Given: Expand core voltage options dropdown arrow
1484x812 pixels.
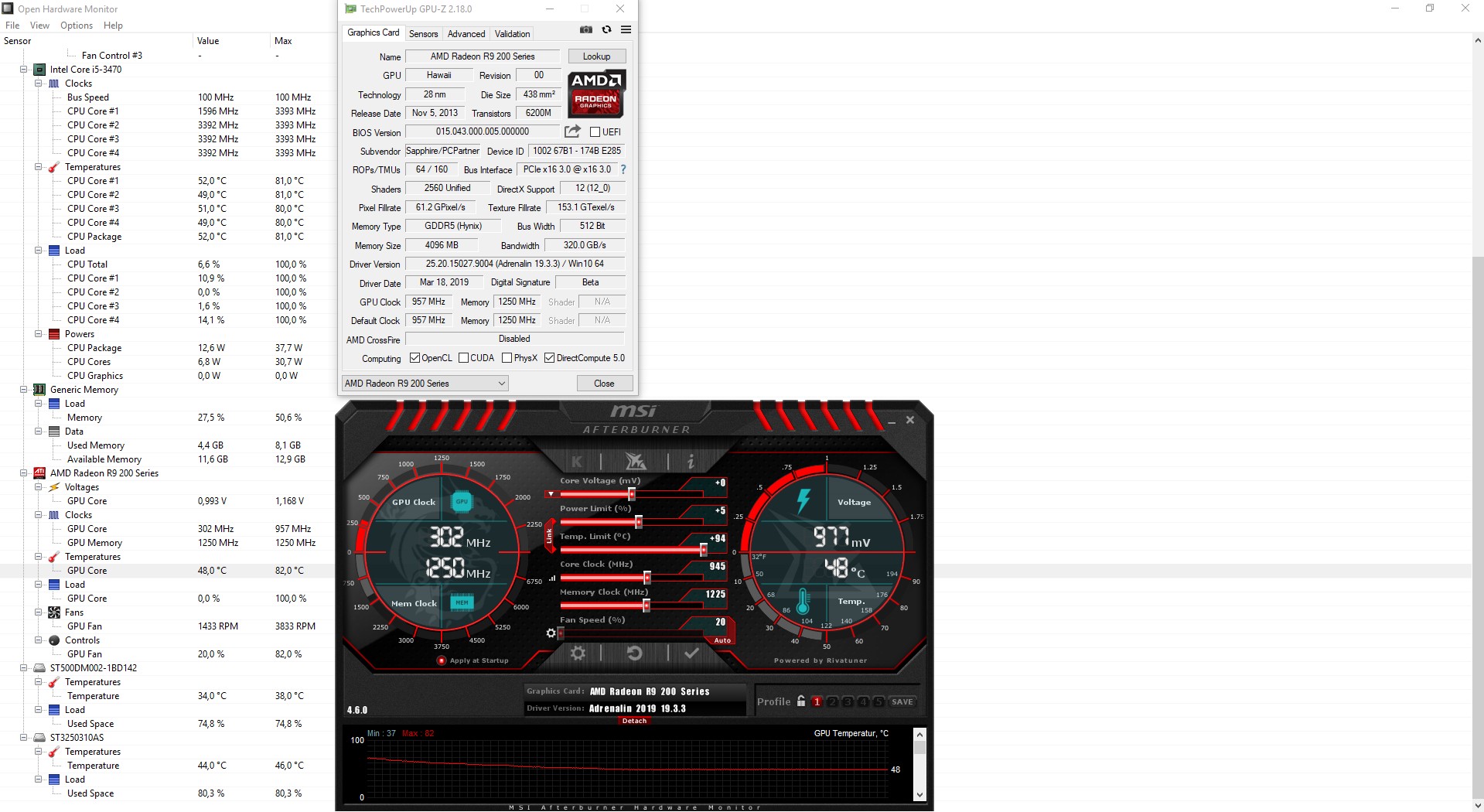Looking at the screenshot, I should 551,493.
